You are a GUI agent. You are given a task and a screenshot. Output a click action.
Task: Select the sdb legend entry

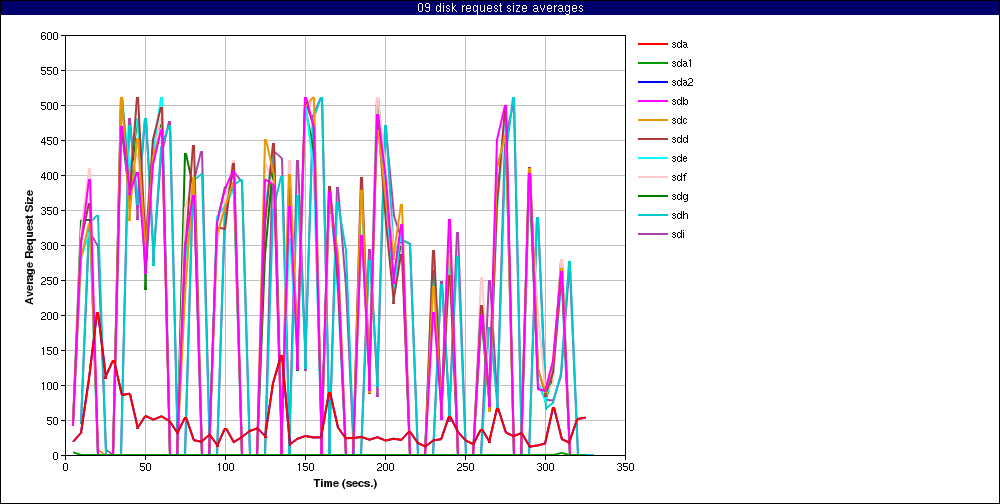coord(663,101)
